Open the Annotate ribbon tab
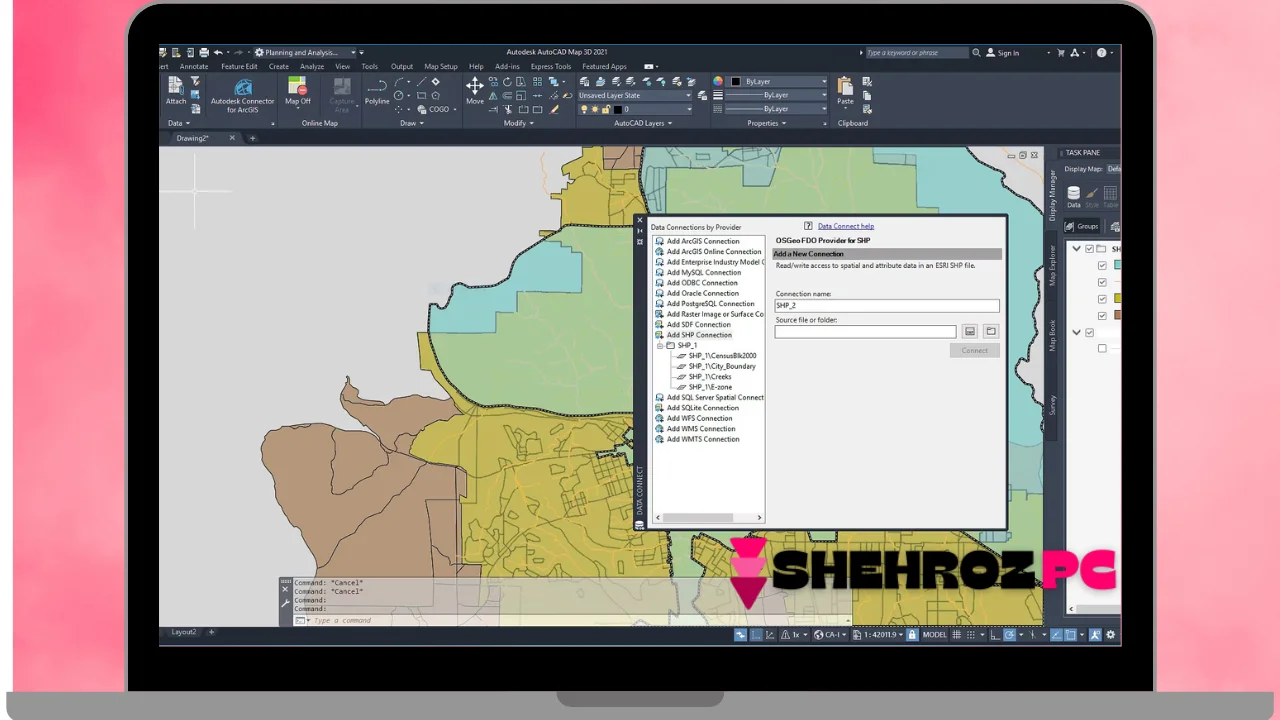The width and height of the screenshot is (1280, 720). point(194,66)
